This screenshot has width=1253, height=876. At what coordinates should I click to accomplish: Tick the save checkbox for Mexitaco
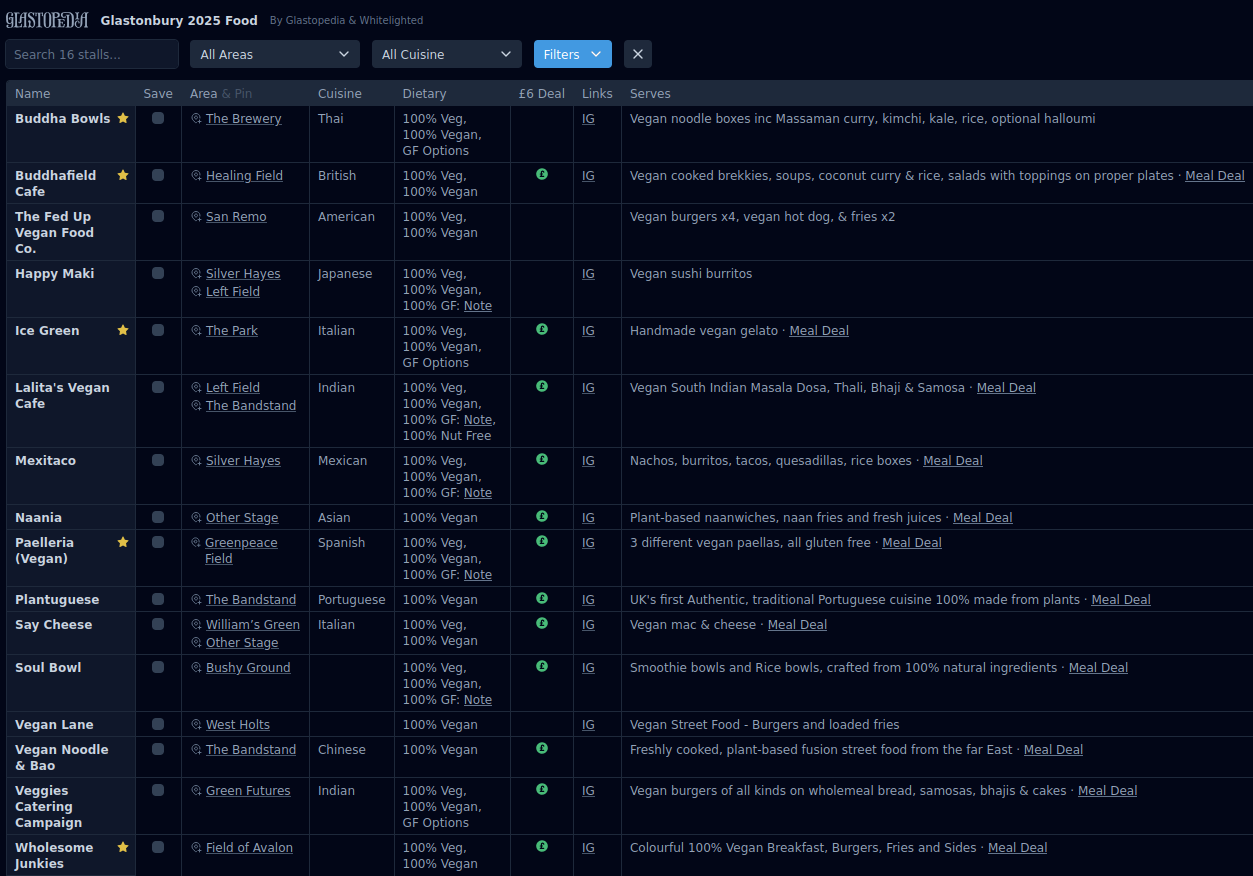pyautogui.click(x=158, y=460)
